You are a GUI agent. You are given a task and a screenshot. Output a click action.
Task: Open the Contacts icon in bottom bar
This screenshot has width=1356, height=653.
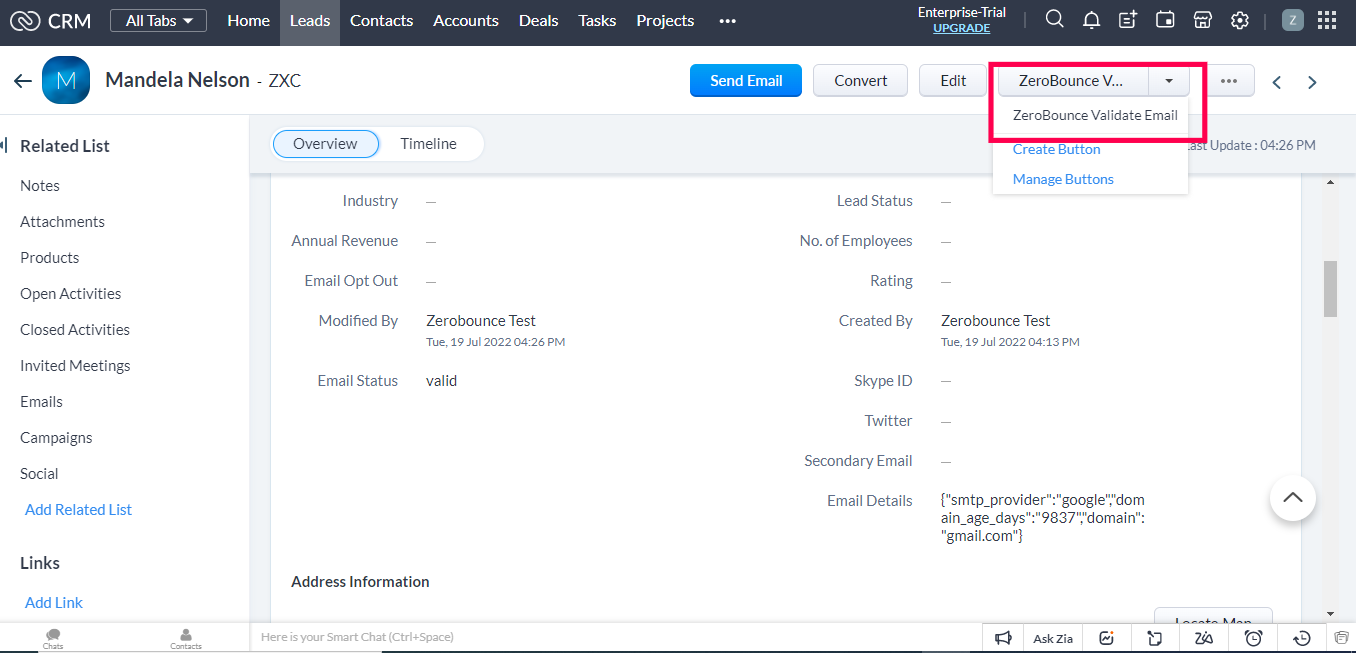point(186,638)
